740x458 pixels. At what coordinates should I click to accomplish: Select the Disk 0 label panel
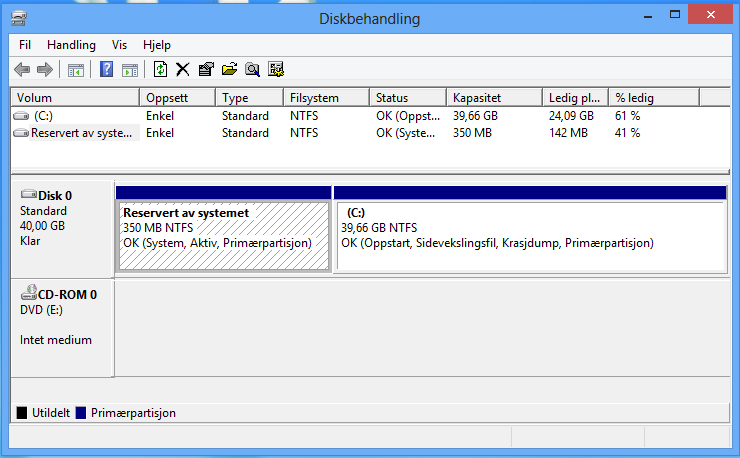[x=62, y=229]
